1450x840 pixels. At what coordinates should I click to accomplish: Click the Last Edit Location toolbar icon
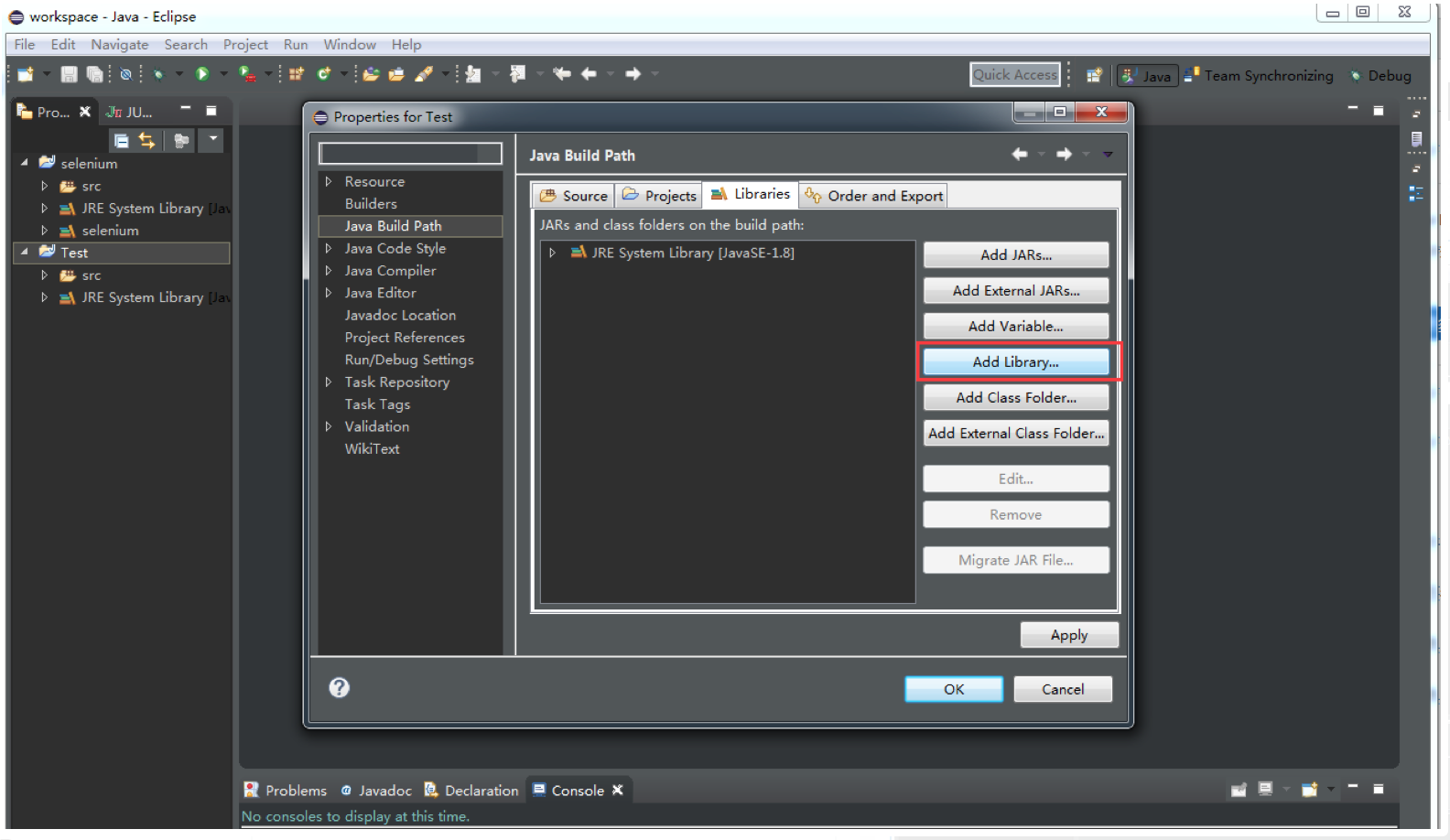pyautogui.click(x=562, y=74)
